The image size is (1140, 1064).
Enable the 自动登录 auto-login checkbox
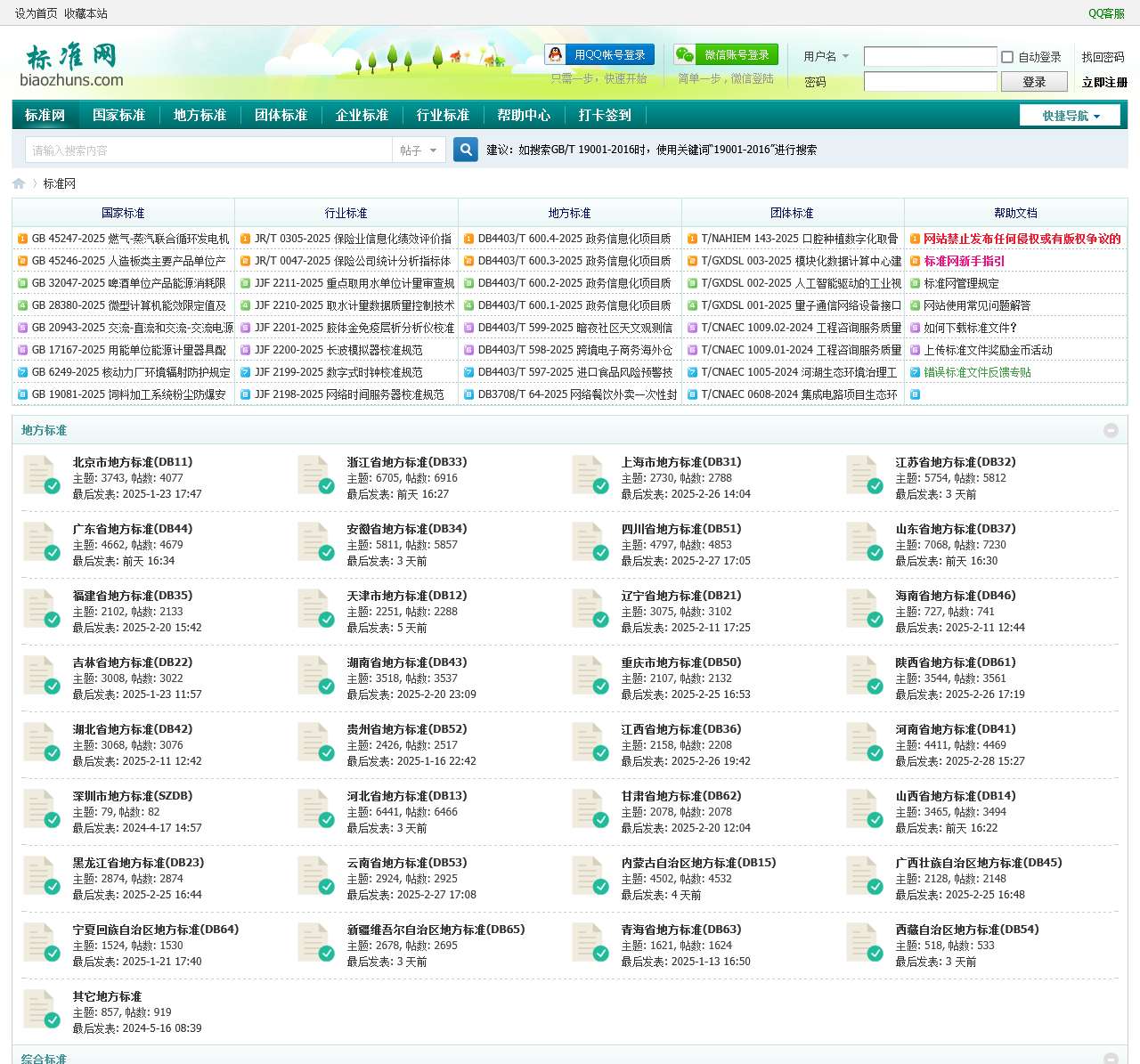point(1007,57)
